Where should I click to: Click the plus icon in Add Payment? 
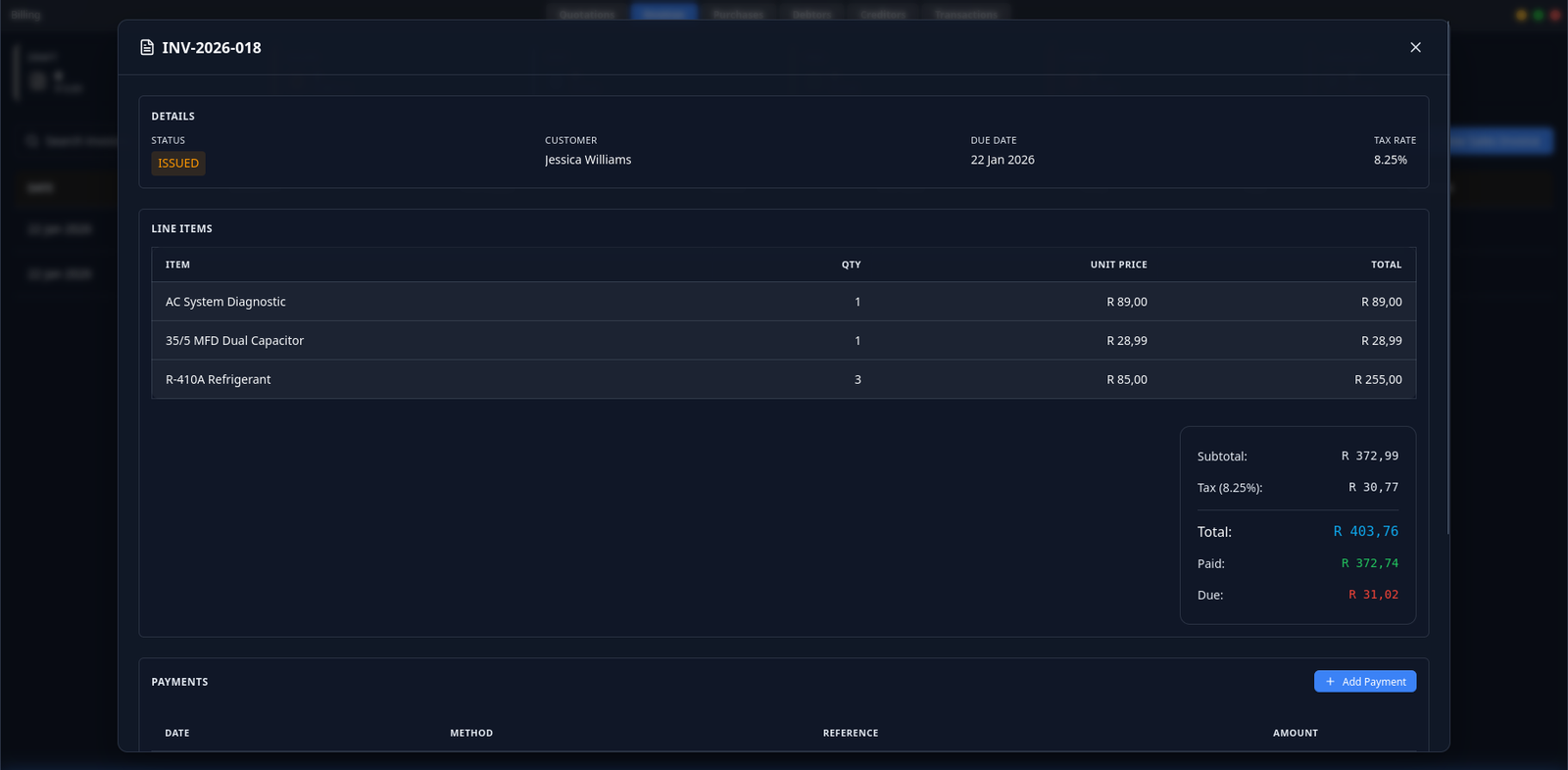1330,682
